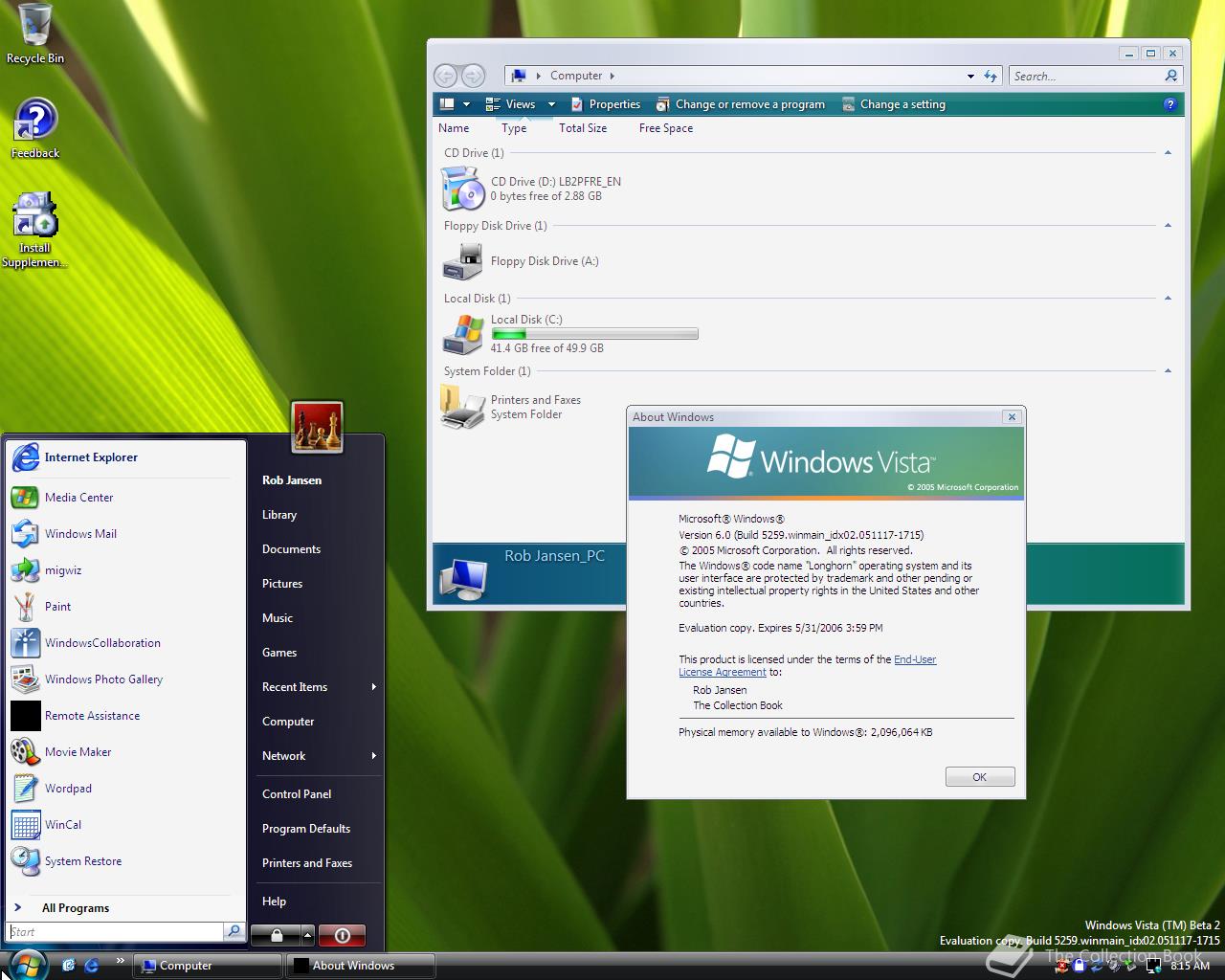Select Printers and Faxes system folder
The width and height of the screenshot is (1225, 980).
511,407
